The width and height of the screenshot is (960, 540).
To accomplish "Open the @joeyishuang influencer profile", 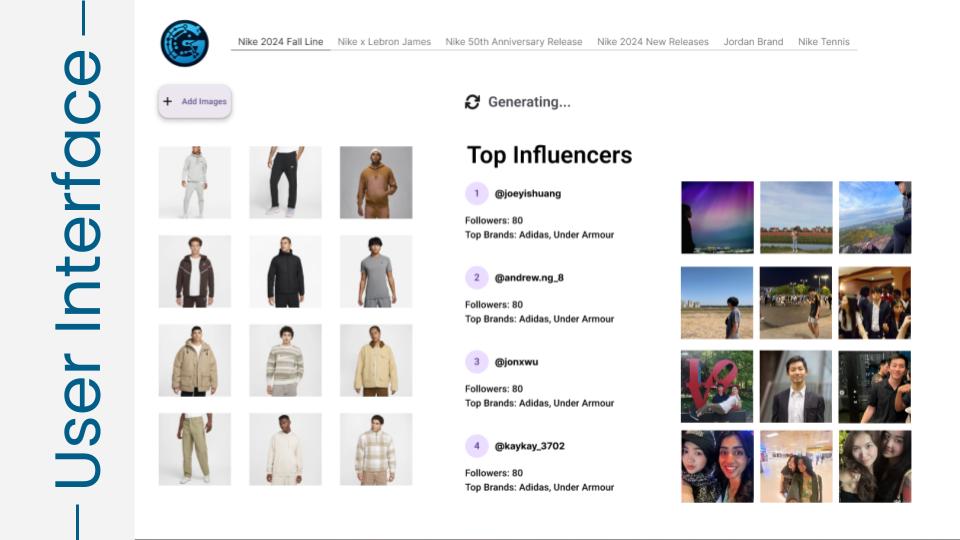I will tap(528, 193).
